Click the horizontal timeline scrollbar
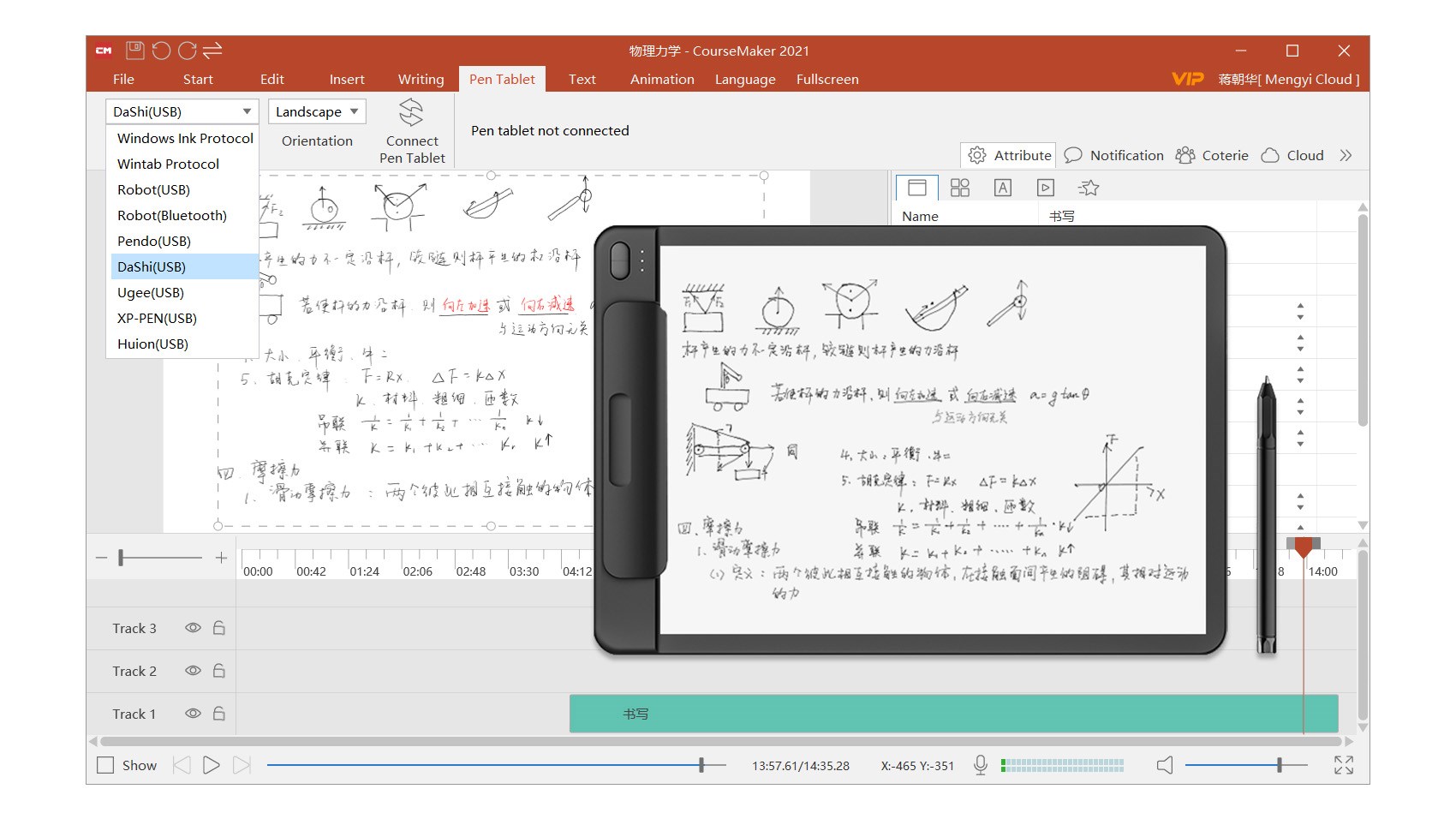 click(720, 741)
